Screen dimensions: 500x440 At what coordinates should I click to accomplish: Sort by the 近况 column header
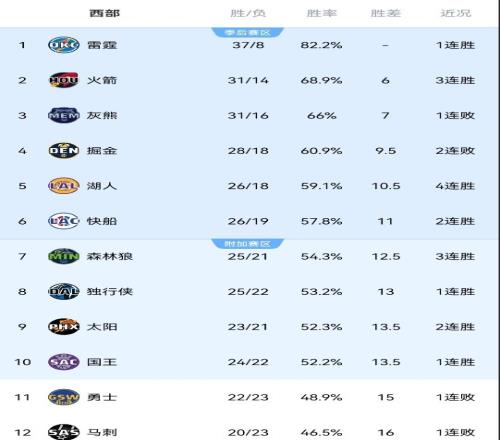click(456, 13)
